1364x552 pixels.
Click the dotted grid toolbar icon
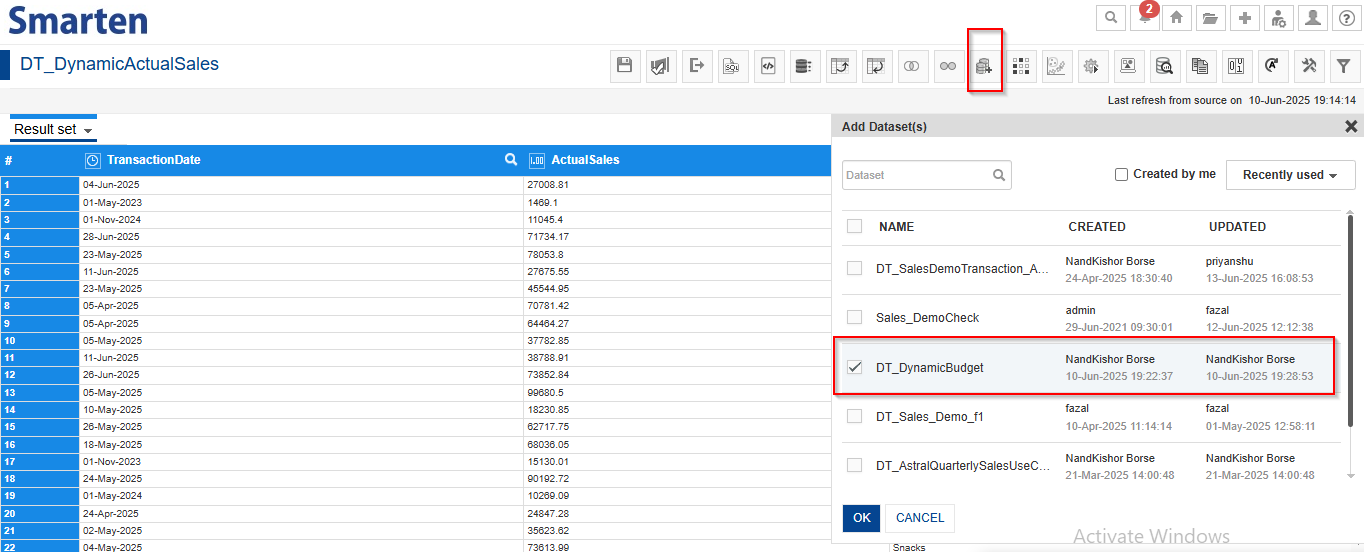point(1020,66)
